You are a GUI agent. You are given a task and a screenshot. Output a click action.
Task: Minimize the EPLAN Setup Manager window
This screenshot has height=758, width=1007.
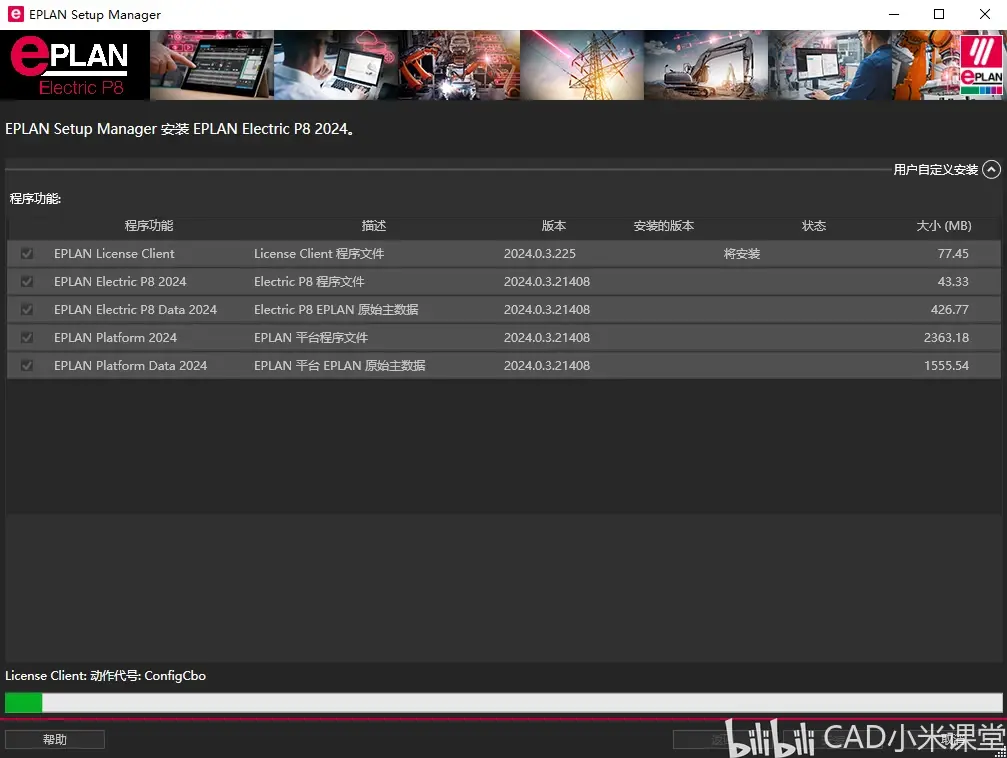tap(893, 14)
